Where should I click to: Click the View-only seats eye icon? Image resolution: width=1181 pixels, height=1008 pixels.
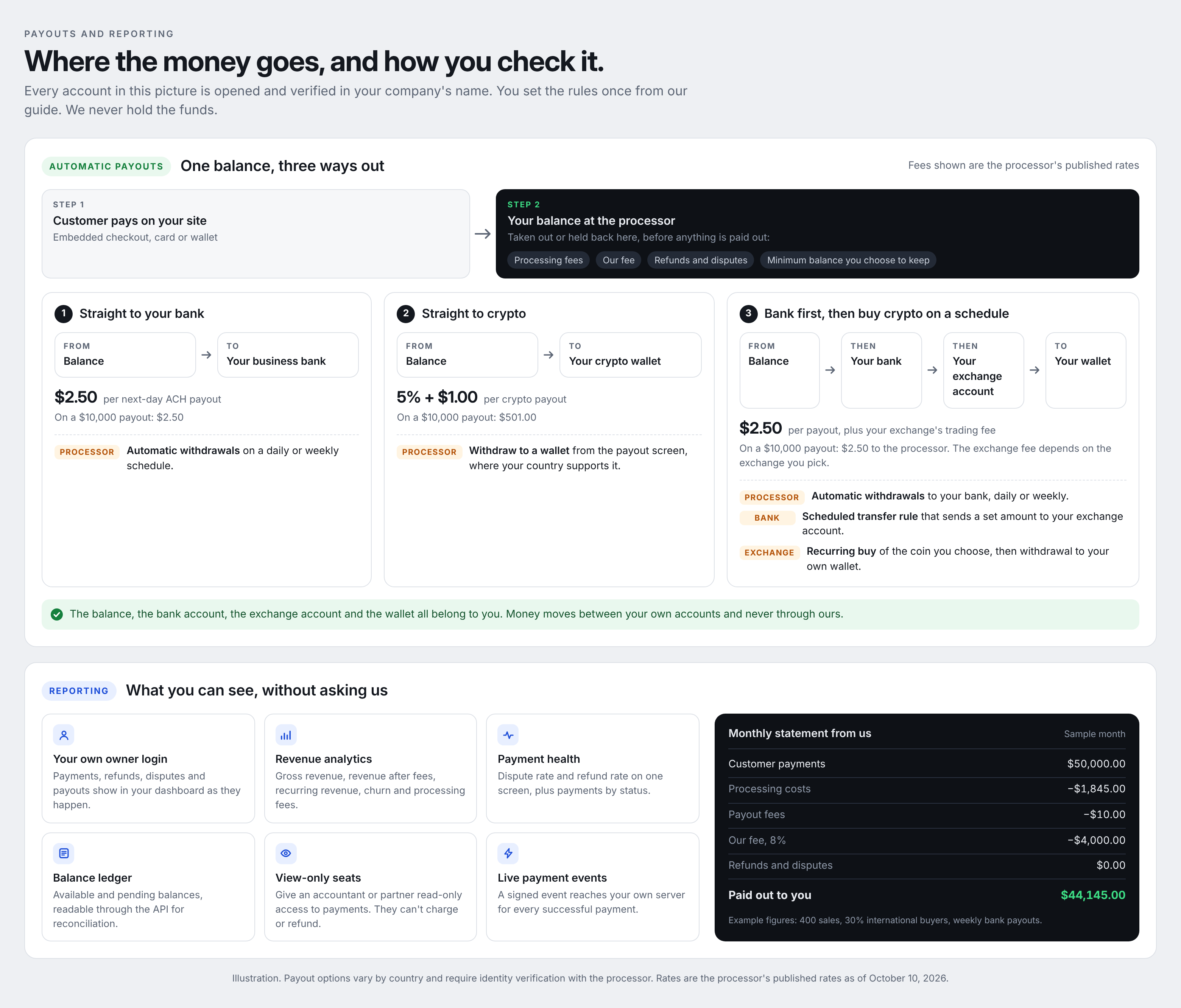coord(286,854)
